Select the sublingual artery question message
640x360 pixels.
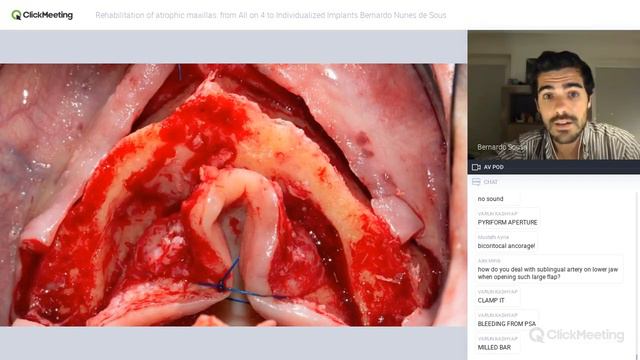(x=548, y=273)
